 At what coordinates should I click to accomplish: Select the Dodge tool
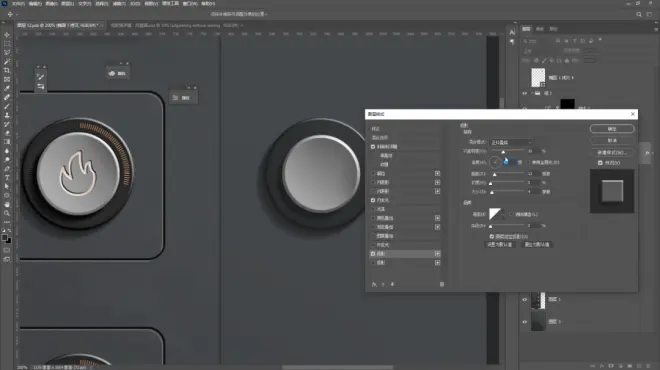tap(7, 160)
